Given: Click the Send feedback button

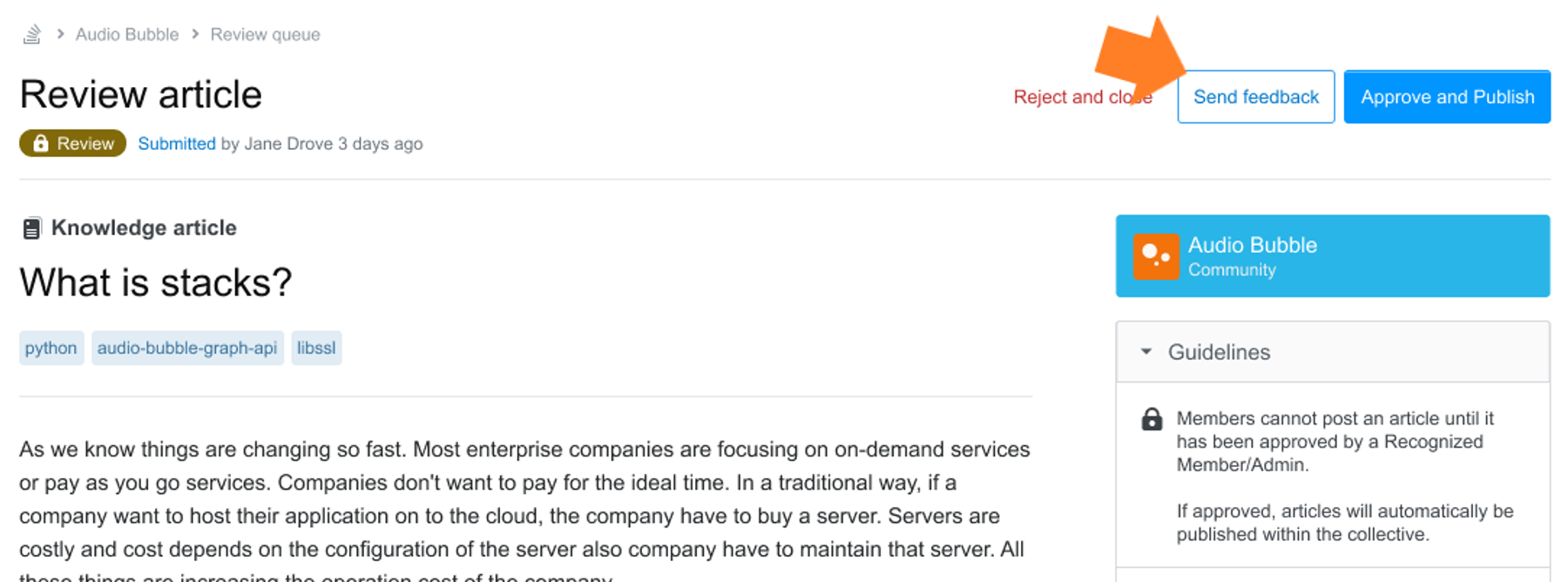Looking at the screenshot, I should tap(1256, 97).
